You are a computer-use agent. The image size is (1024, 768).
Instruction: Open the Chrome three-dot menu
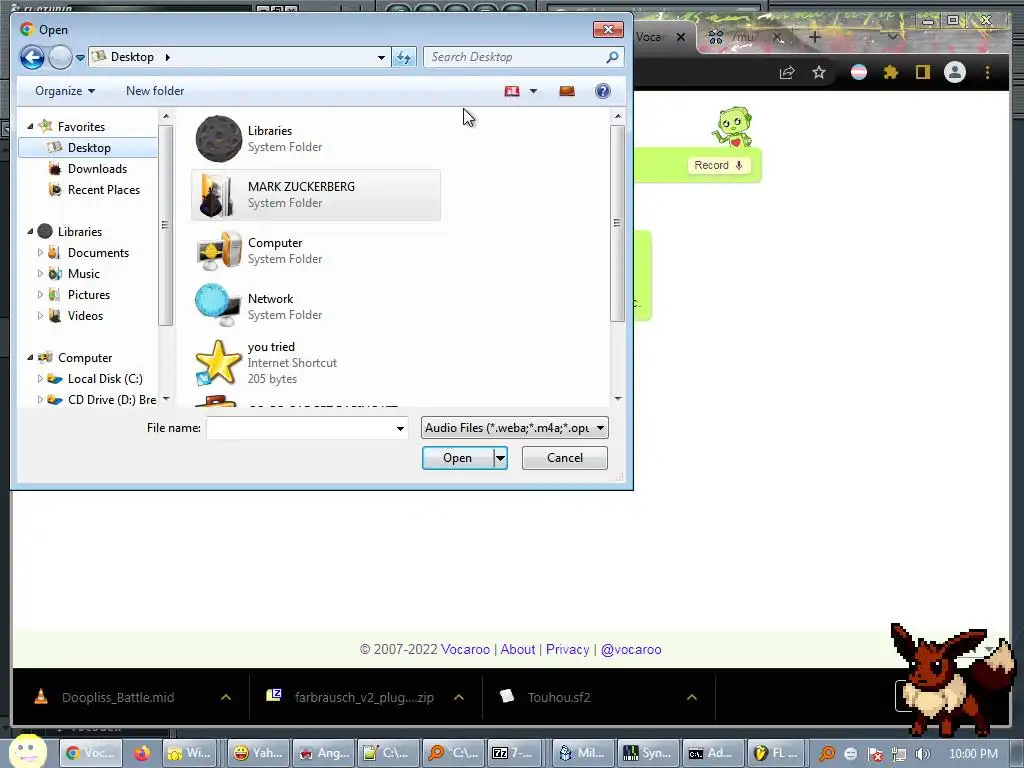tap(987, 72)
